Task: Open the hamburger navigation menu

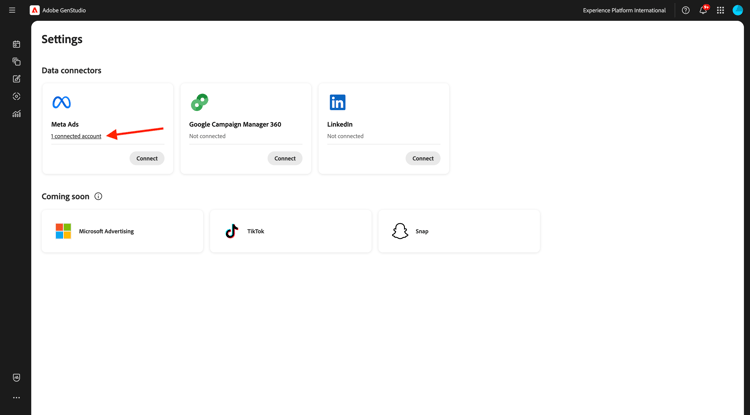Action: (12, 10)
